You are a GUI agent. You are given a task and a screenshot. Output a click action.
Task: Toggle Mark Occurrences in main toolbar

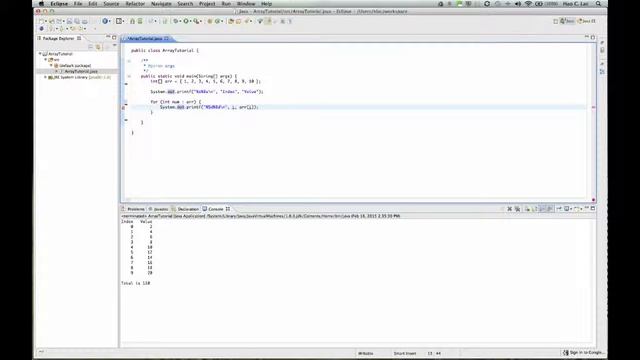[268, 21]
